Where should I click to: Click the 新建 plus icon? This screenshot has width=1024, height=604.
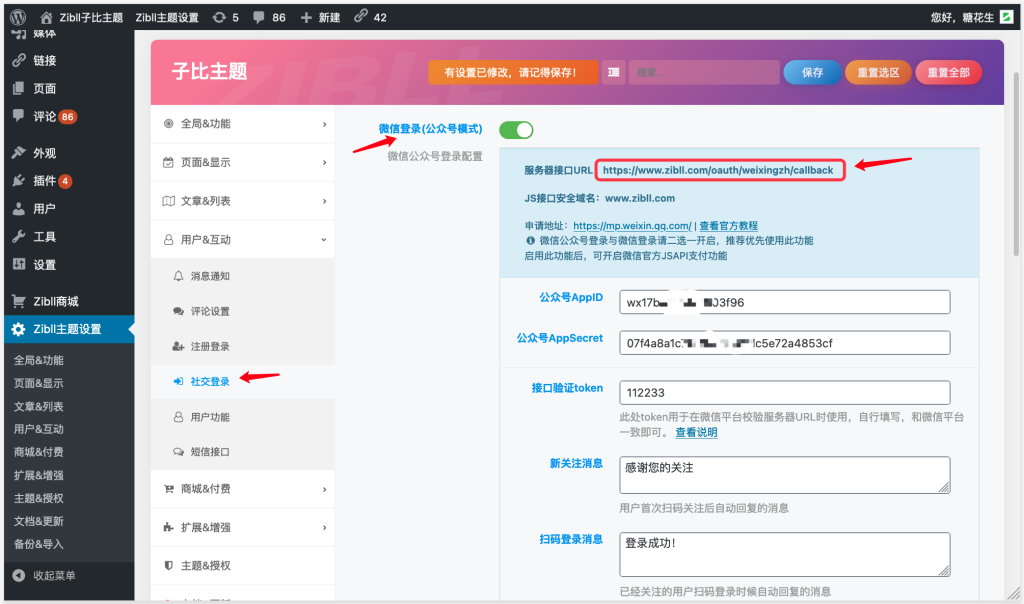[306, 17]
